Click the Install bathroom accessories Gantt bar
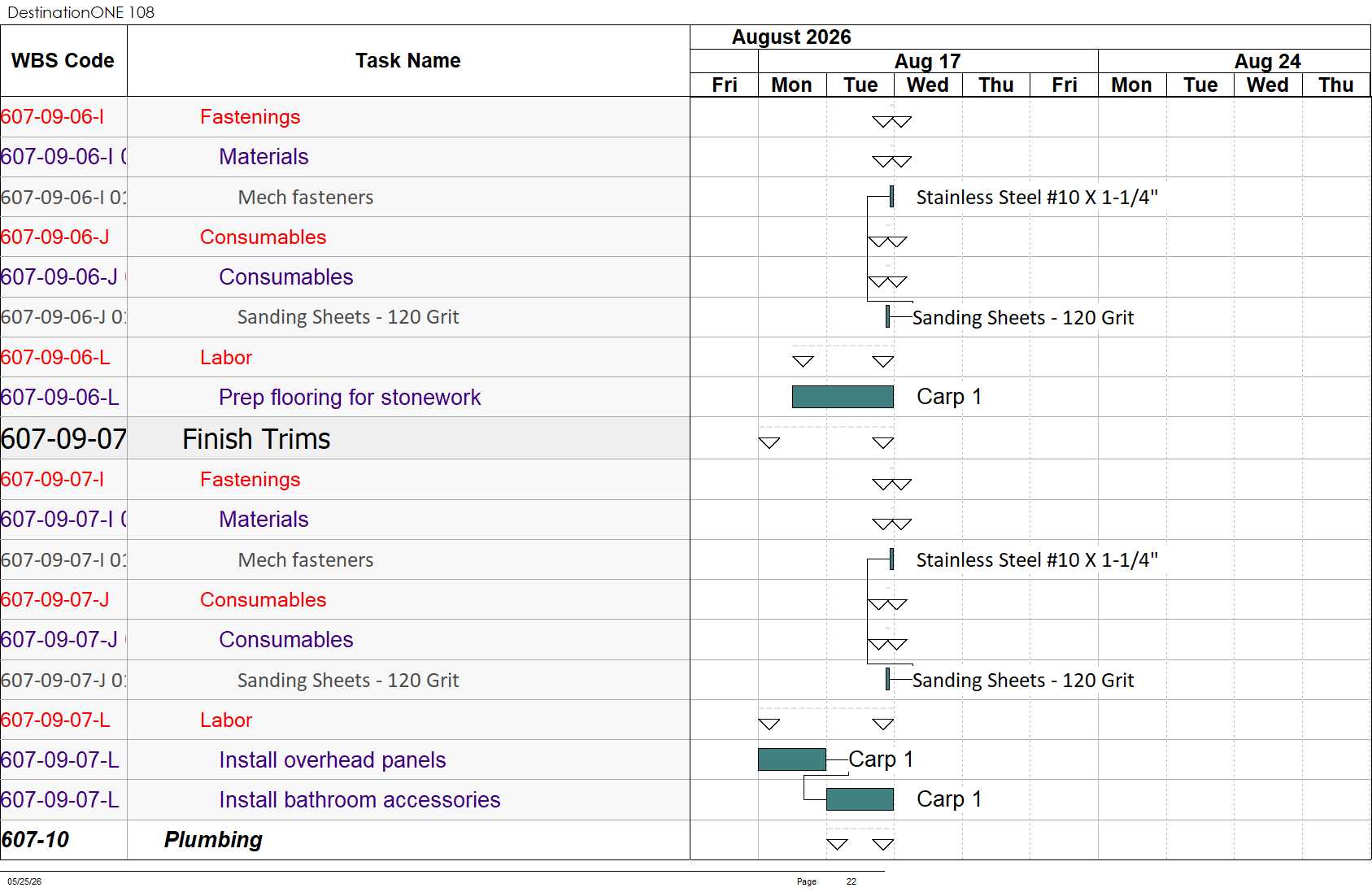Viewport: 1372px width, 892px height. click(860, 799)
